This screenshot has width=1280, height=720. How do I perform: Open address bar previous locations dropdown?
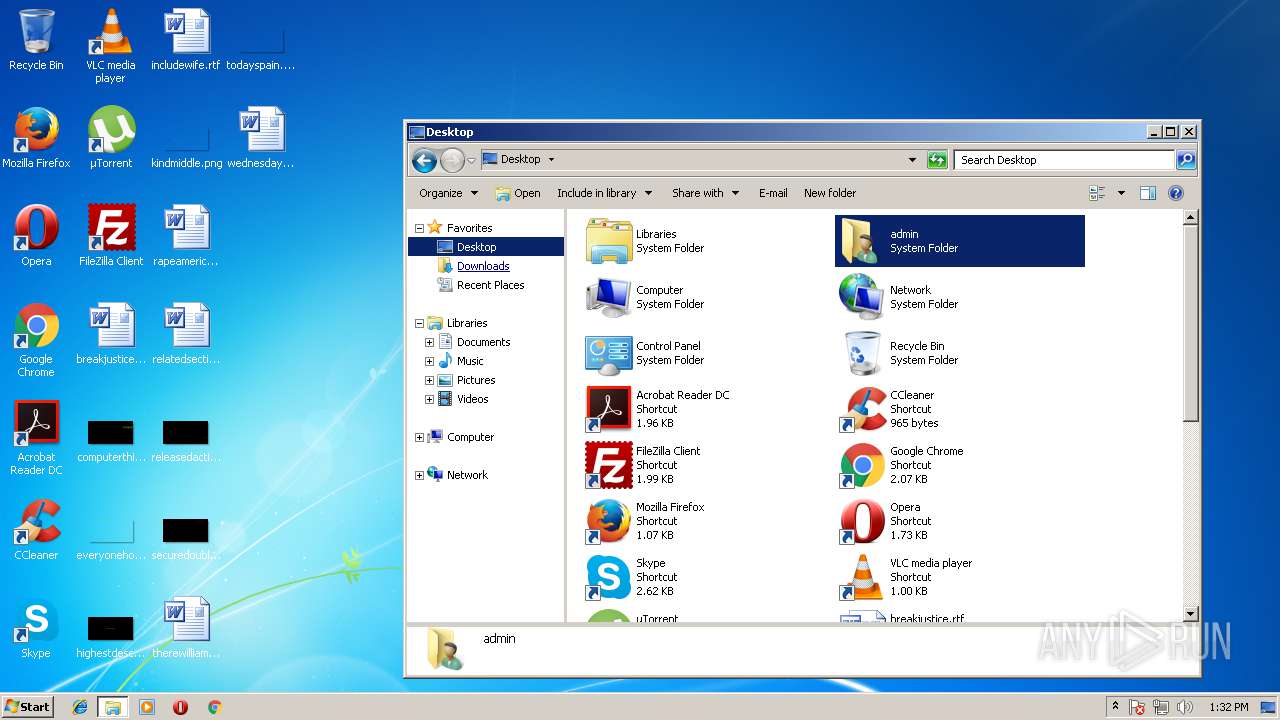point(912,160)
